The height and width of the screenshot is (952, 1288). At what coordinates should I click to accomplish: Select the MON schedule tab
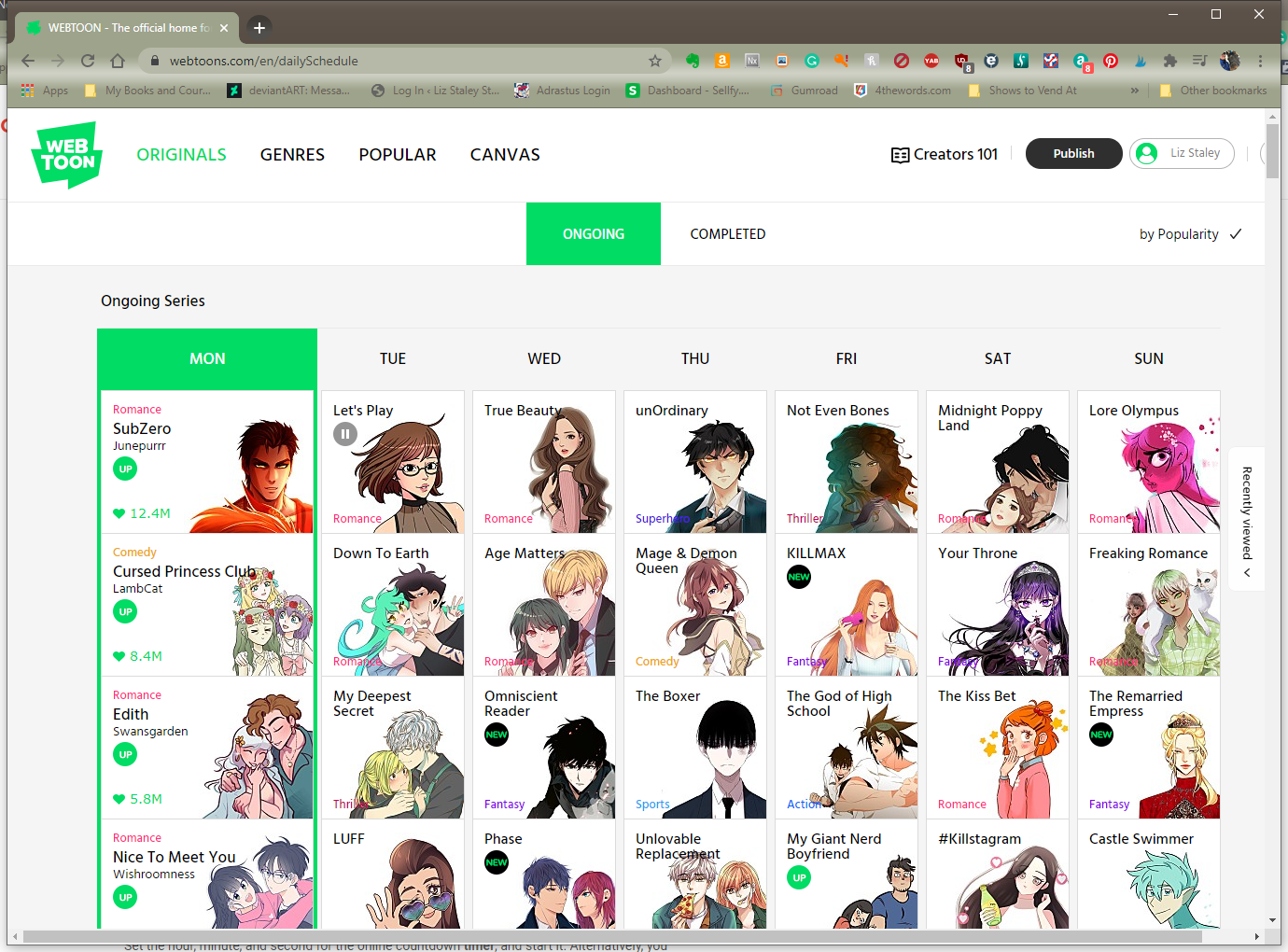[207, 358]
